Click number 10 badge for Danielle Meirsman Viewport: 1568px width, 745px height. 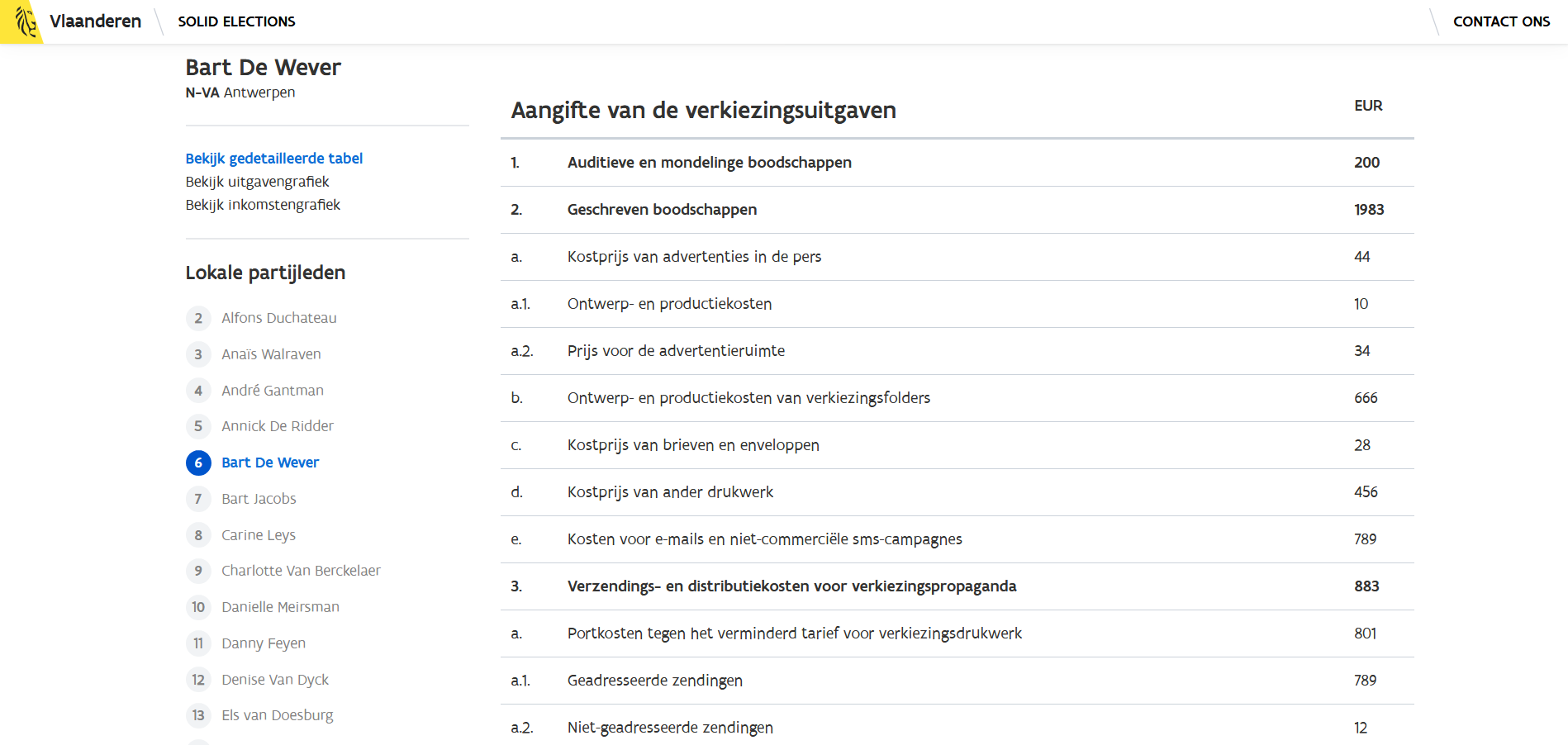coord(198,607)
